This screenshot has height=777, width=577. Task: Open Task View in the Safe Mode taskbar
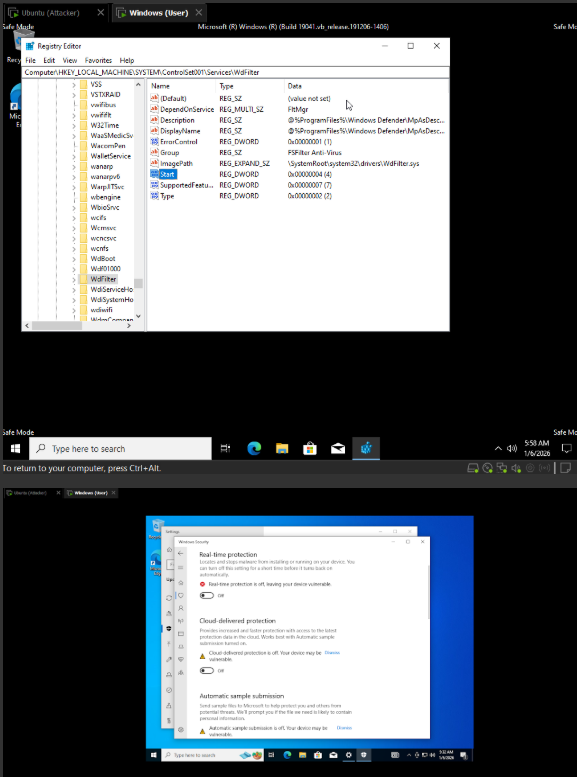226,448
